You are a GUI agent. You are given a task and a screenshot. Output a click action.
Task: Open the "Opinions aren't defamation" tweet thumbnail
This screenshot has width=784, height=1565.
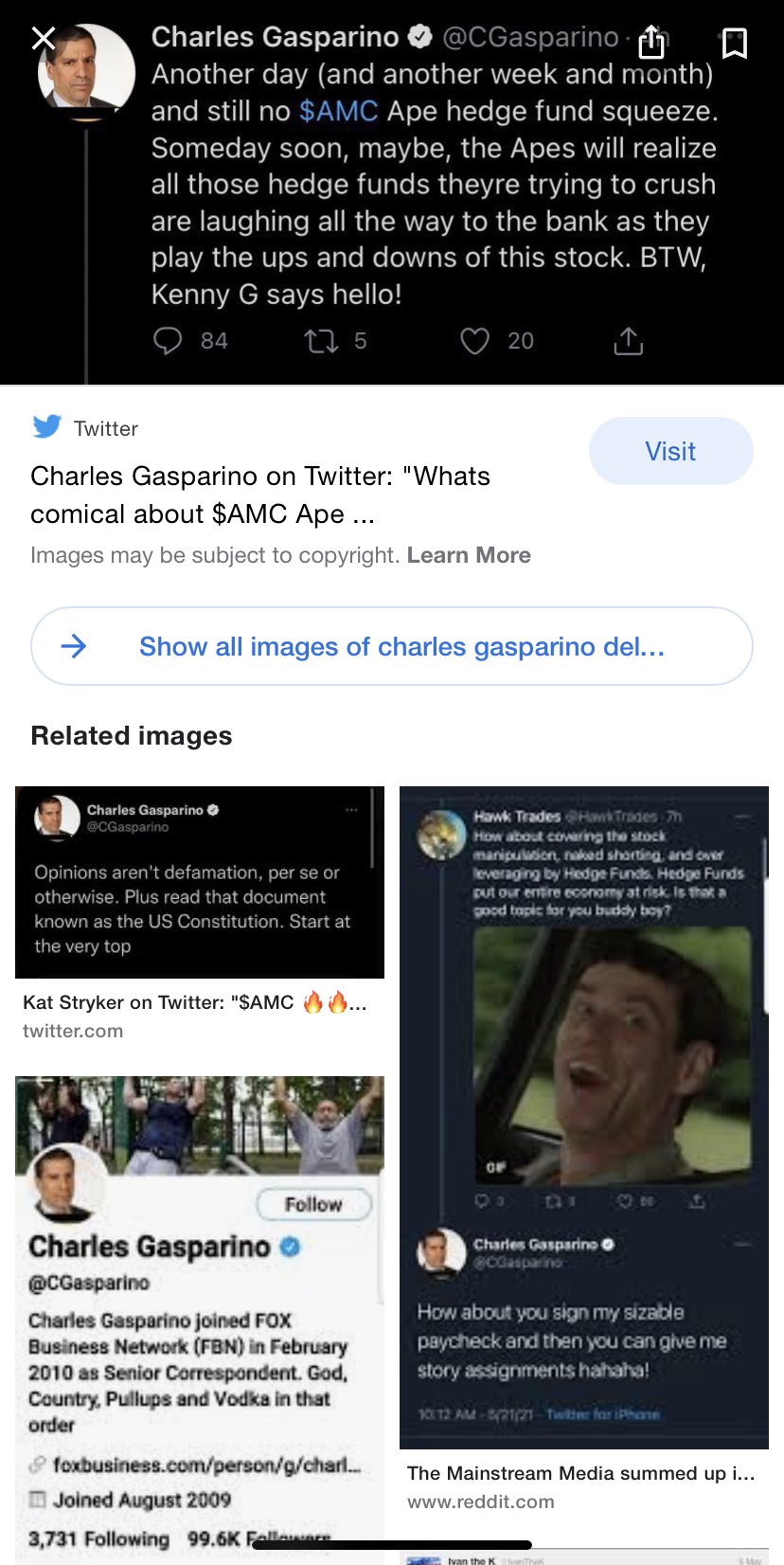(x=200, y=882)
